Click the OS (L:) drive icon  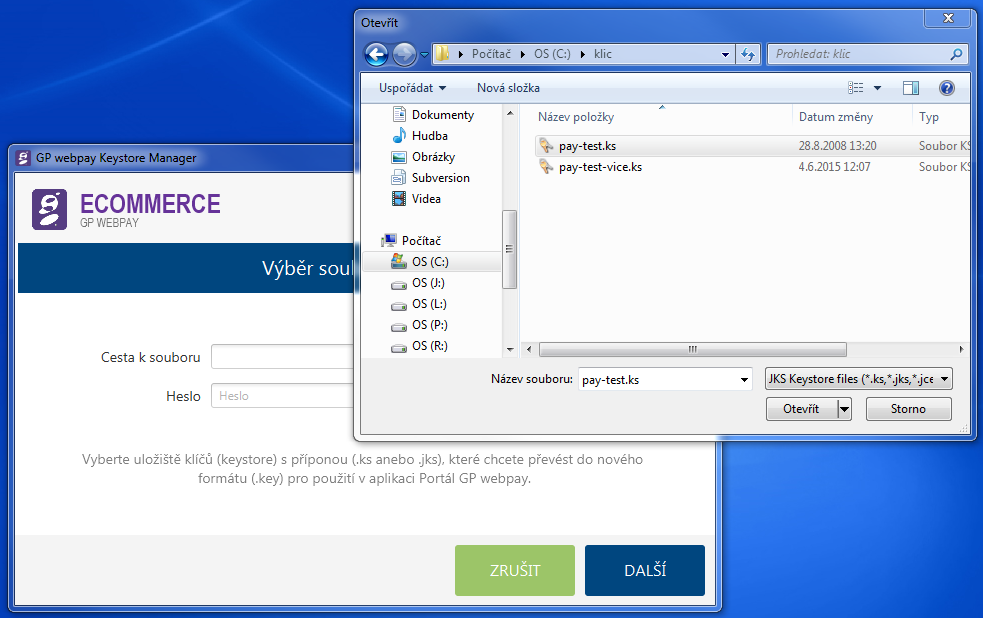399,306
